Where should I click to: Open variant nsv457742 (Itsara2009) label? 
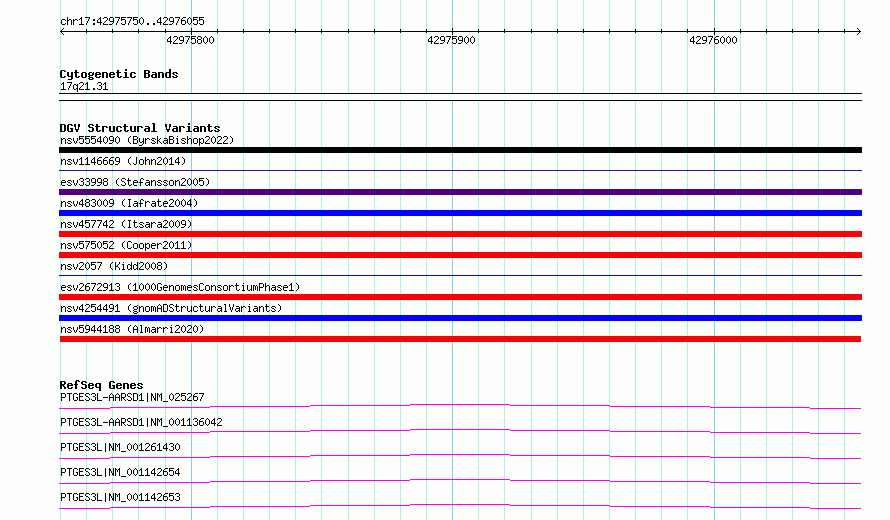click(x=126, y=224)
